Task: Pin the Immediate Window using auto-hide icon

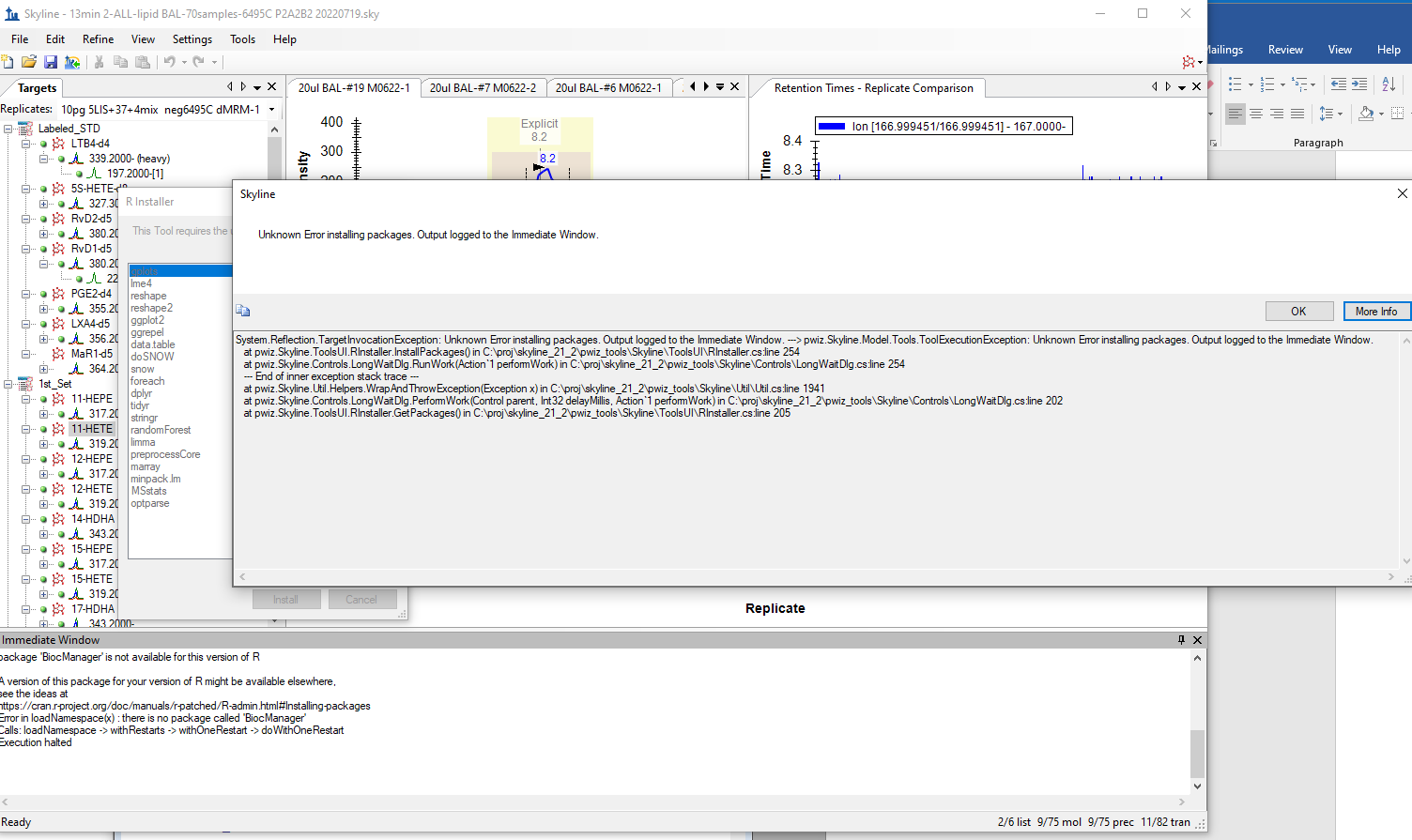Action: 1181,640
